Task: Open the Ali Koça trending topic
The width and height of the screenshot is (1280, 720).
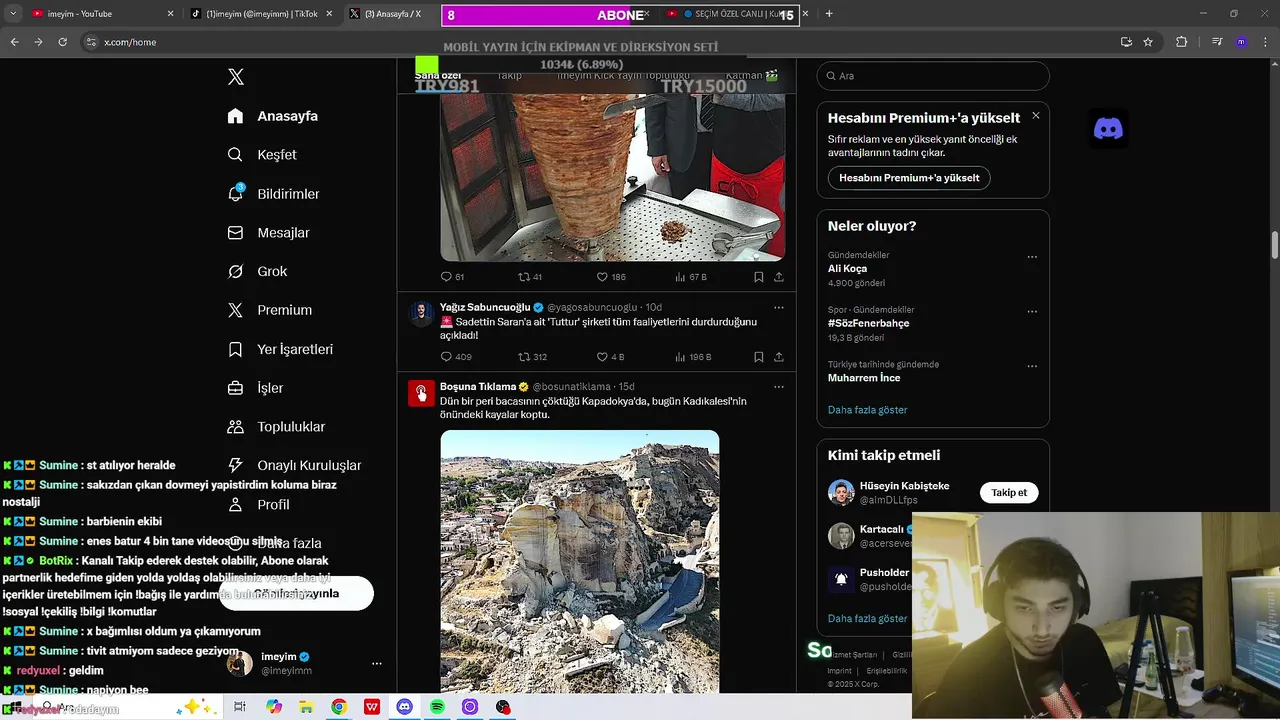Action: [x=847, y=269]
